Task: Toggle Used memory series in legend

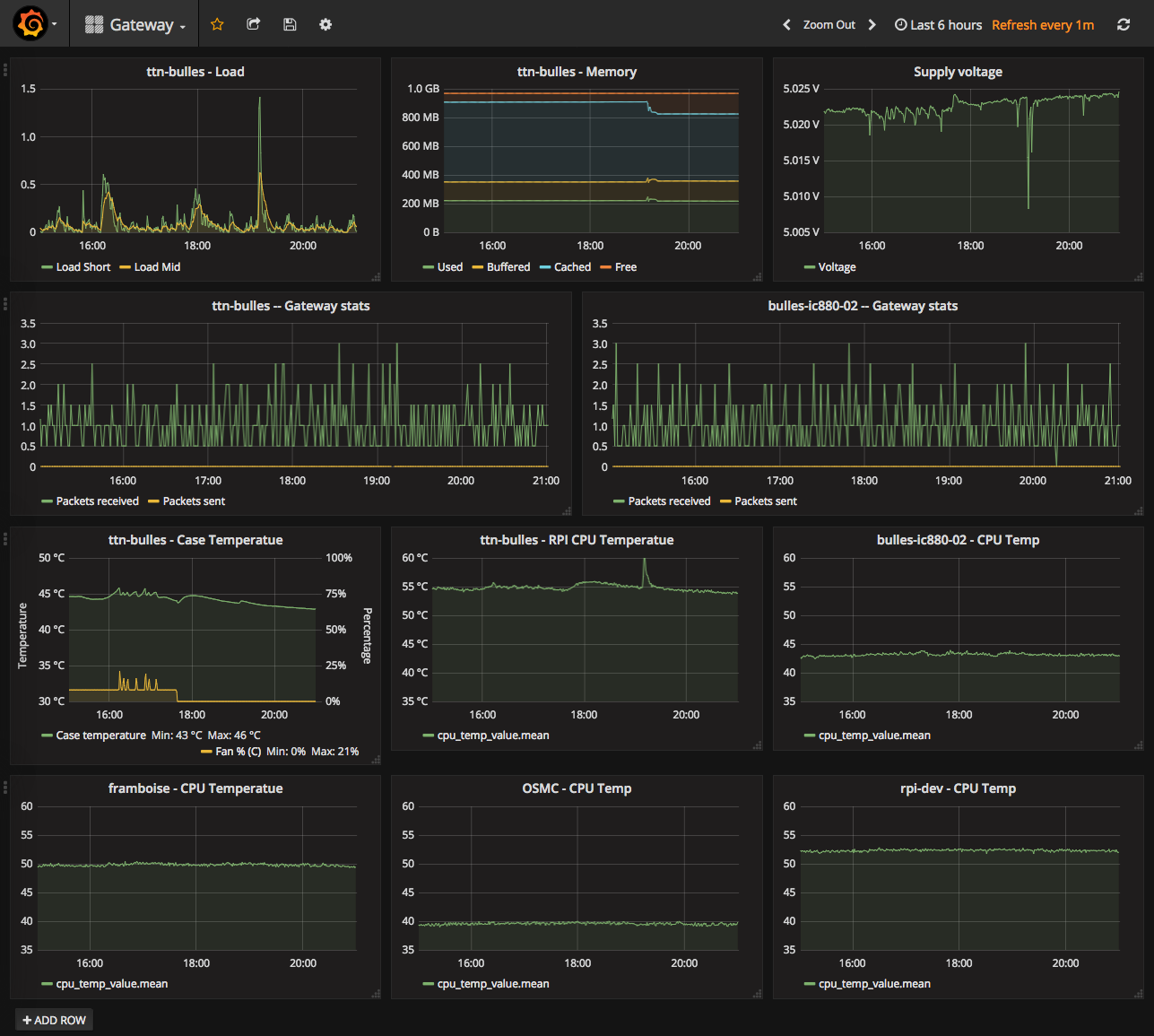Action: (450, 267)
